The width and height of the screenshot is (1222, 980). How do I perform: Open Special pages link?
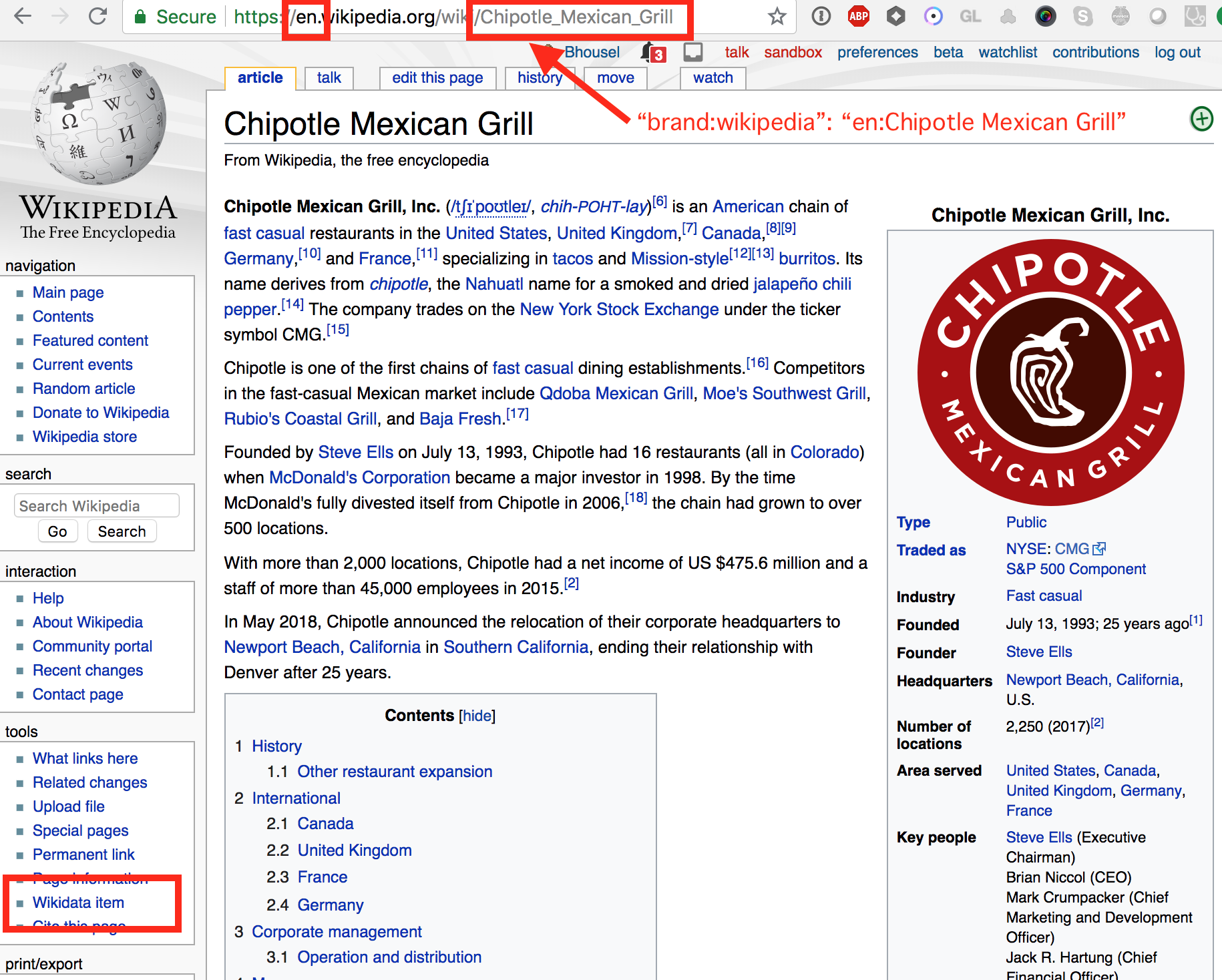tap(80, 830)
